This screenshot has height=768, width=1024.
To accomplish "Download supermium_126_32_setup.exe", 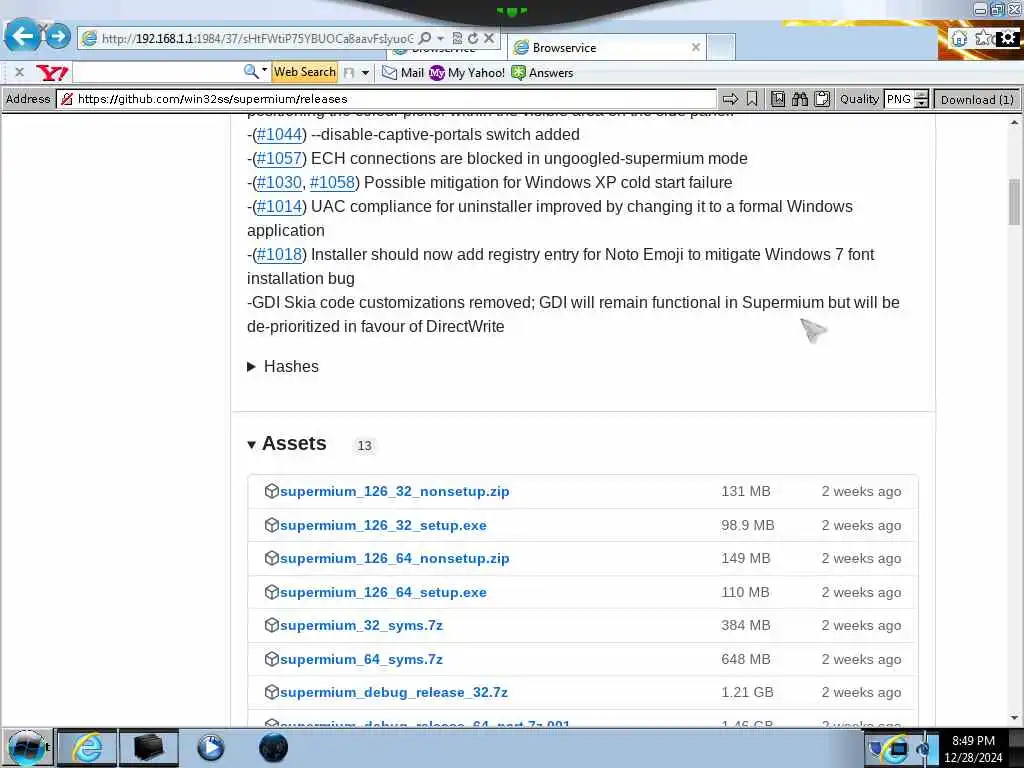I will pos(383,525).
